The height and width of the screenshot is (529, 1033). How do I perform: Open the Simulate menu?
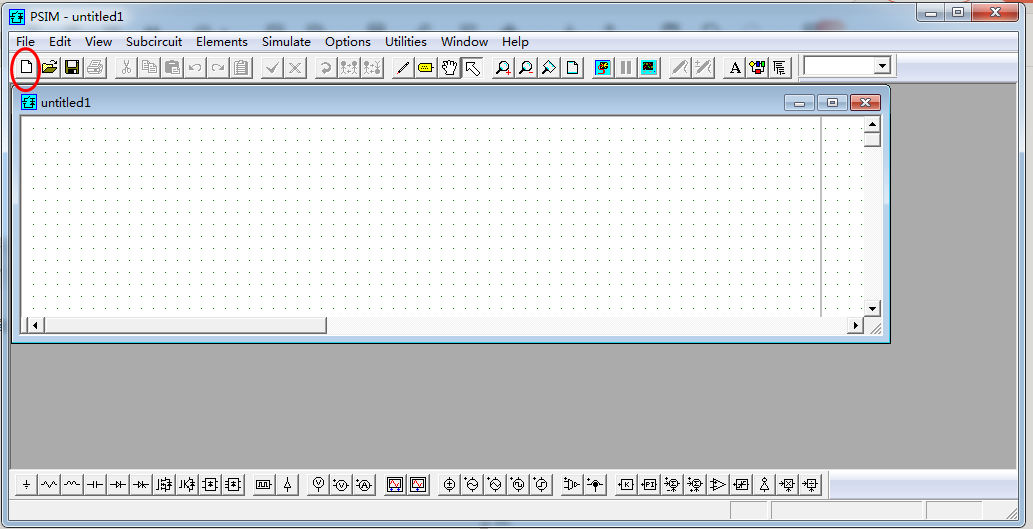(287, 42)
